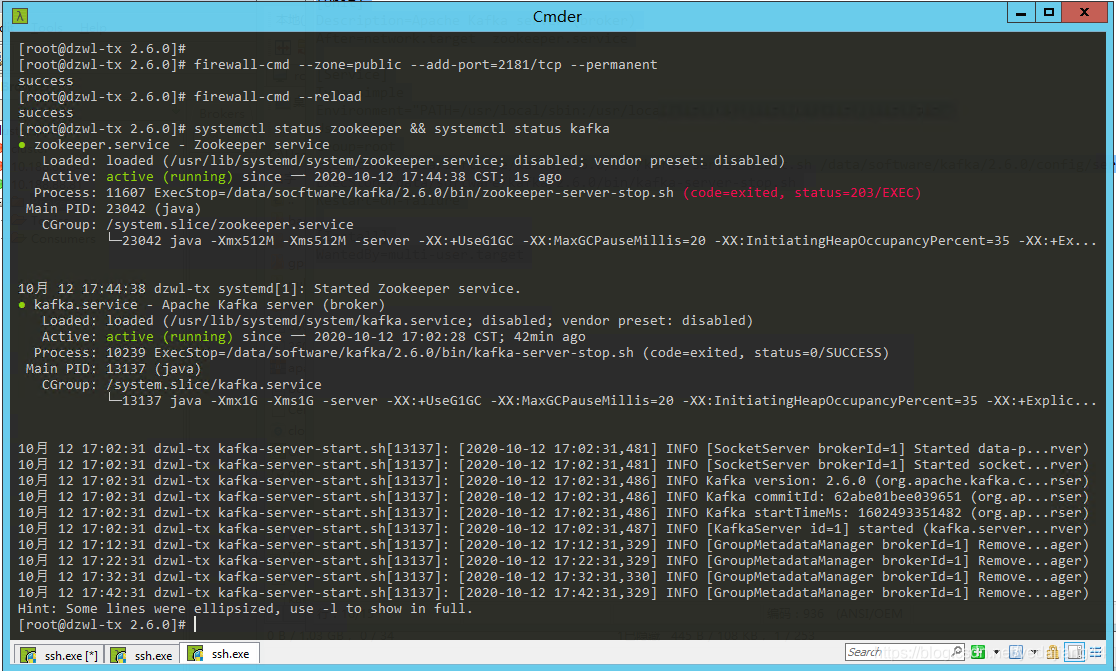
Task: Toggle the highlighted scrollbar-view icon in status bar
Action: (x=1075, y=652)
